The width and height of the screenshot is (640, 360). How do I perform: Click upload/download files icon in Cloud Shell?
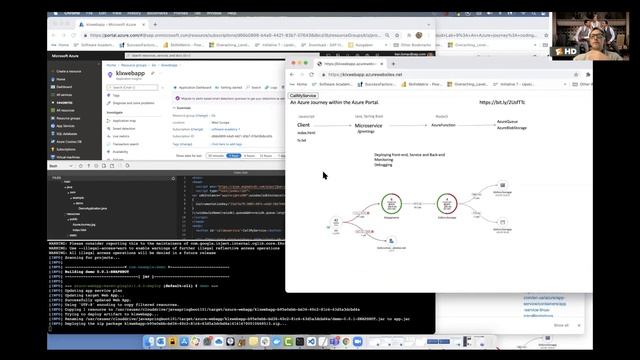coord(104,166)
